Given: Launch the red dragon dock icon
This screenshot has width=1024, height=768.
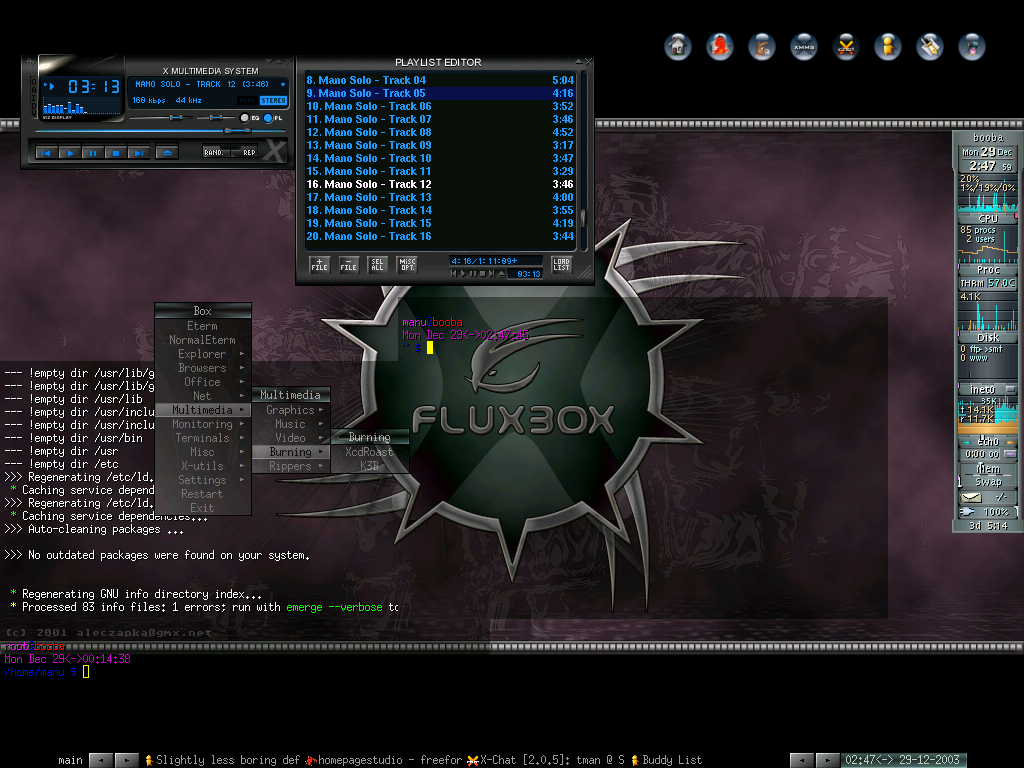Looking at the screenshot, I should (x=720, y=46).
